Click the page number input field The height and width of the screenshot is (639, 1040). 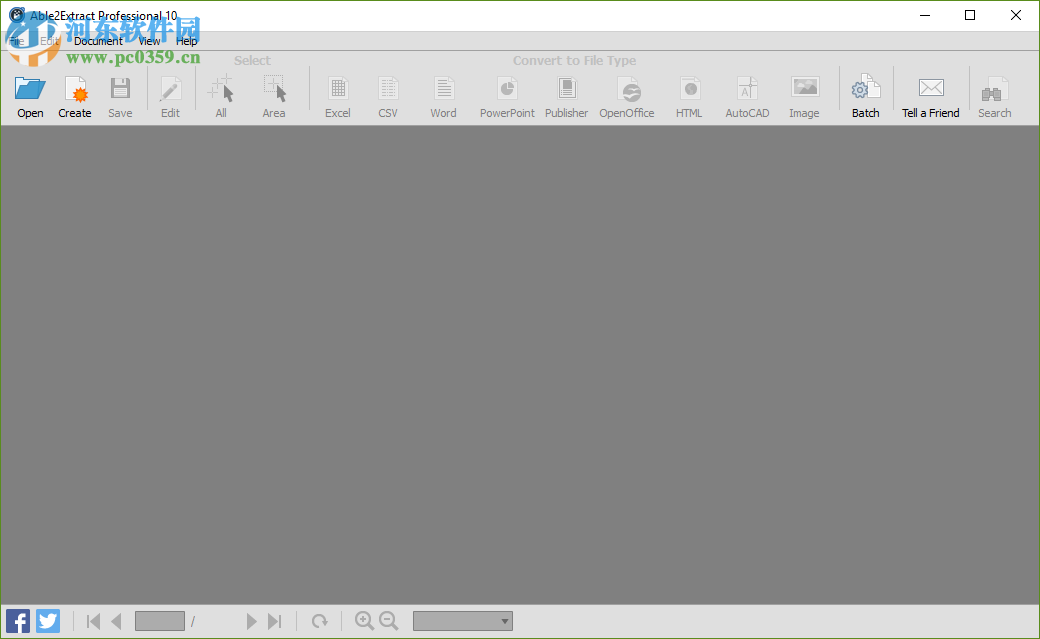coord(159,620)
